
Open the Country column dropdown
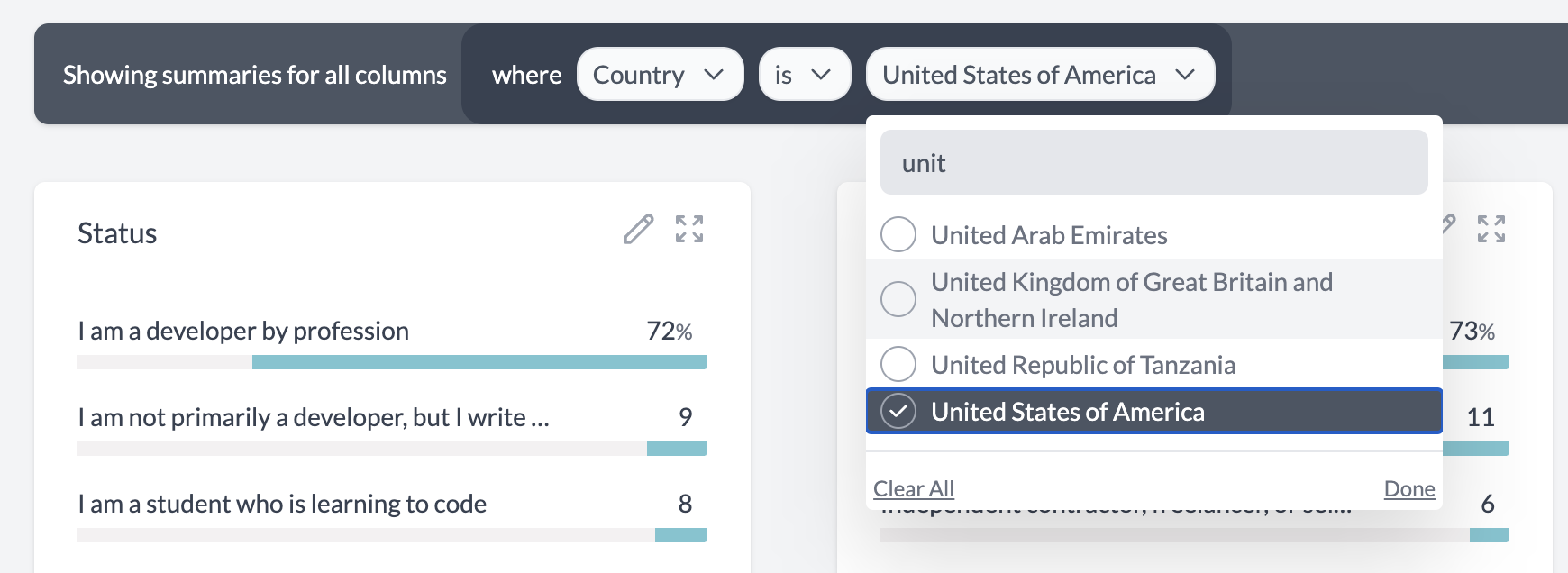coord(660,74)
